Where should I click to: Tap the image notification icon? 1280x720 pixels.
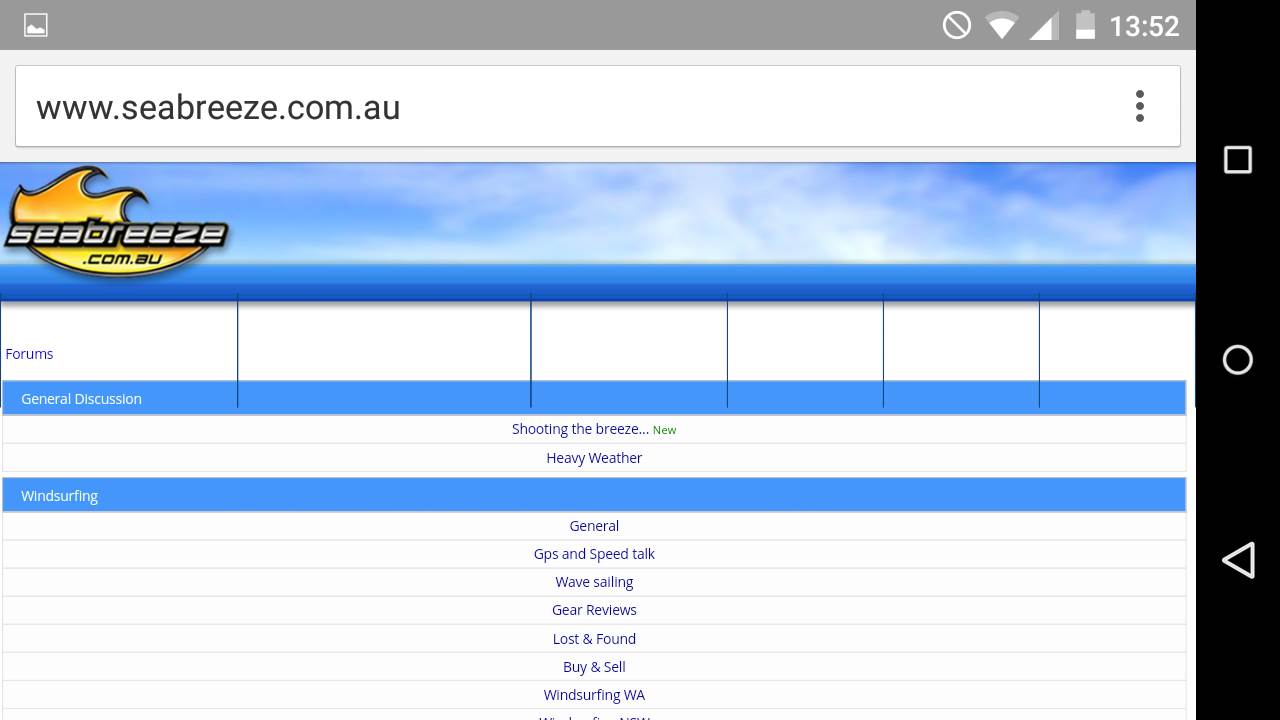(36, 25)
